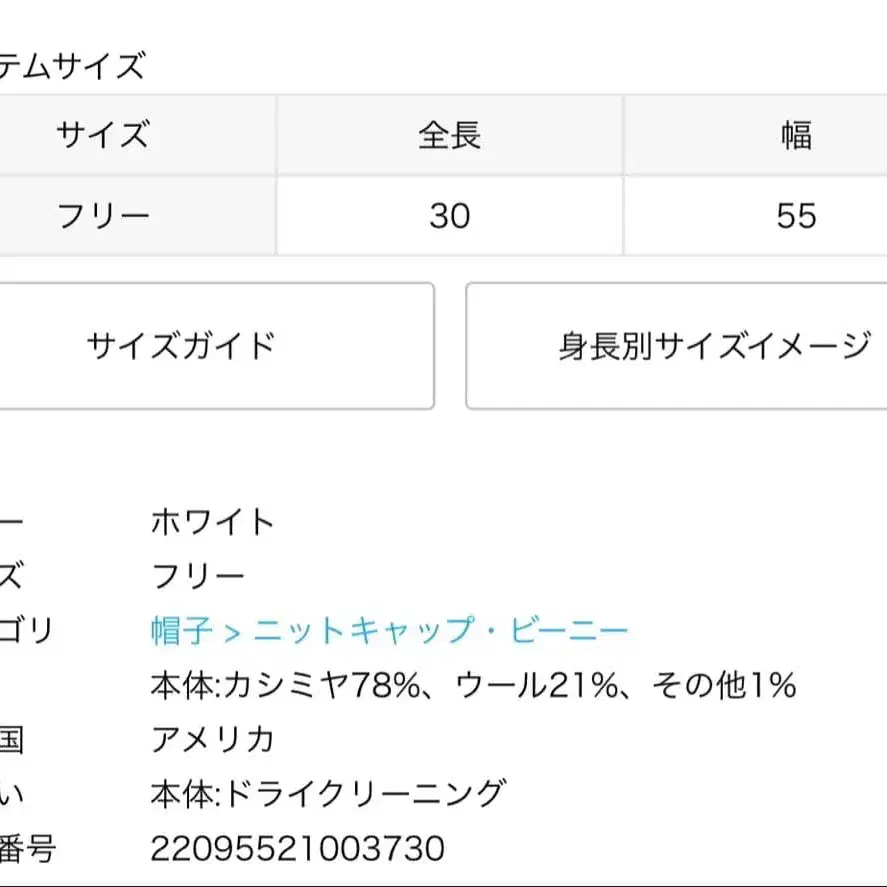Click the ウール21% material text
887x887 pixels.
pyautogui.click(x=537, y=684)
